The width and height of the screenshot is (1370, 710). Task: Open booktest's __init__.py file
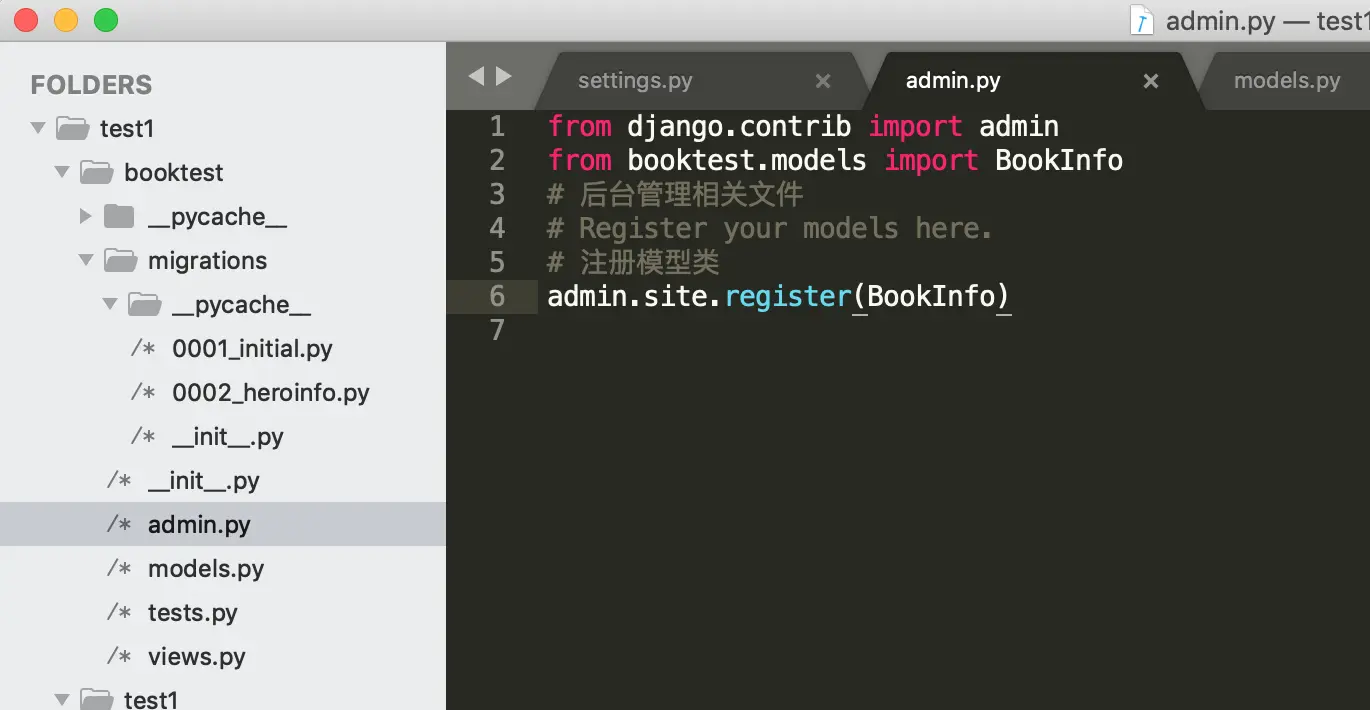[x=204, y=480]
